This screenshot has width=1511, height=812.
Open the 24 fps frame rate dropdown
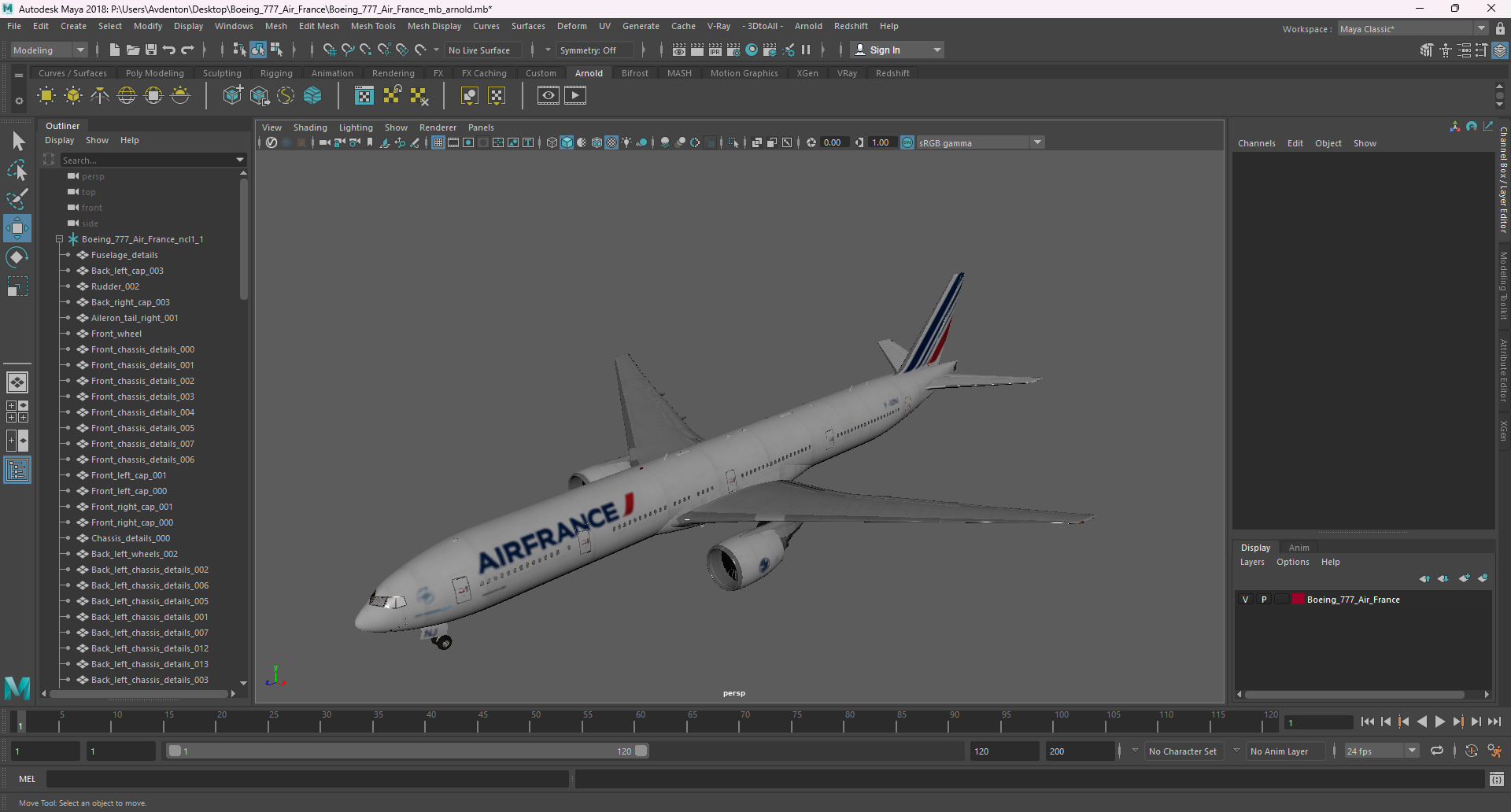(1412, 751)
